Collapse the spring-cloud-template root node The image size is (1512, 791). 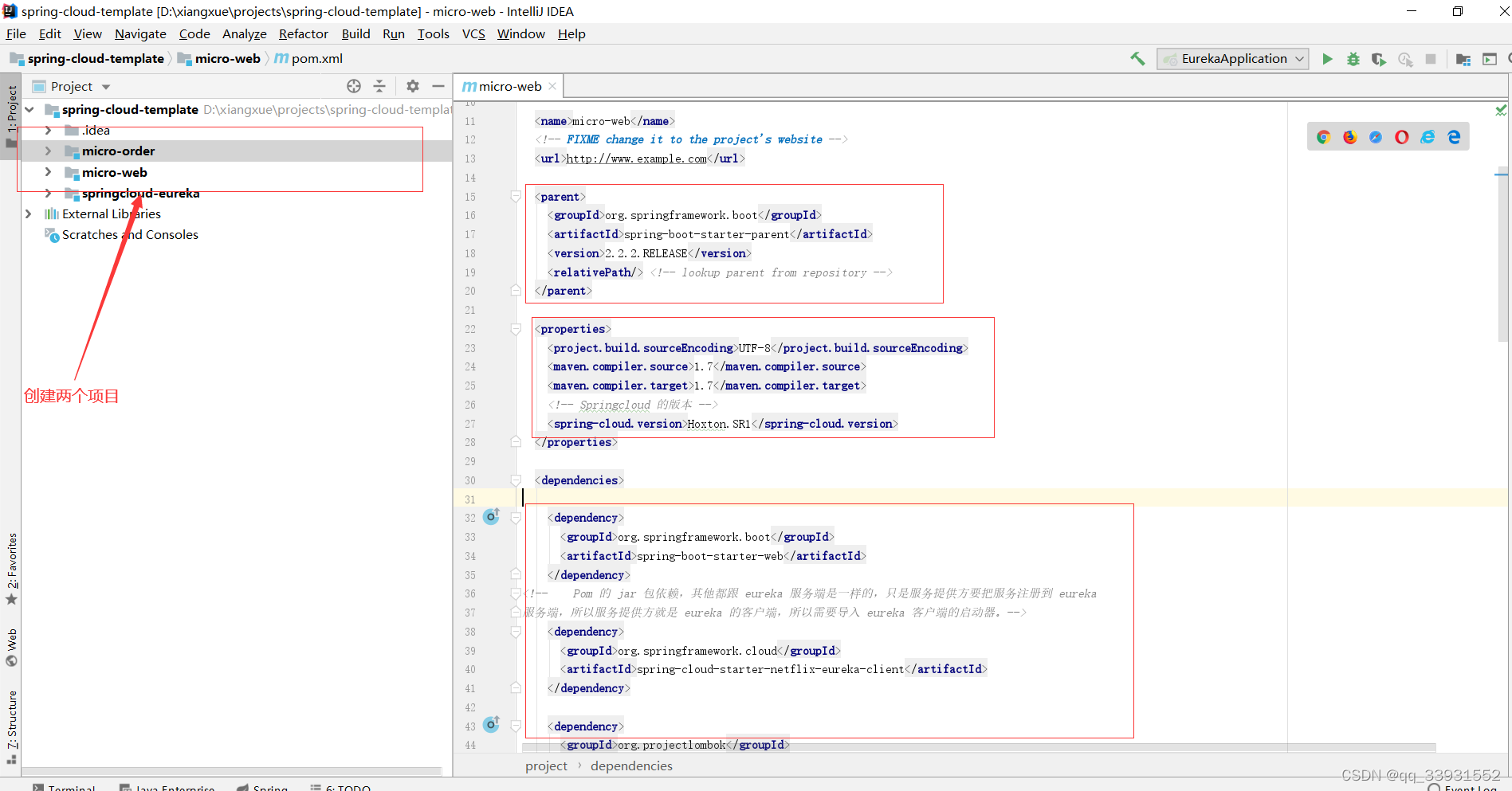coord(29,110)
